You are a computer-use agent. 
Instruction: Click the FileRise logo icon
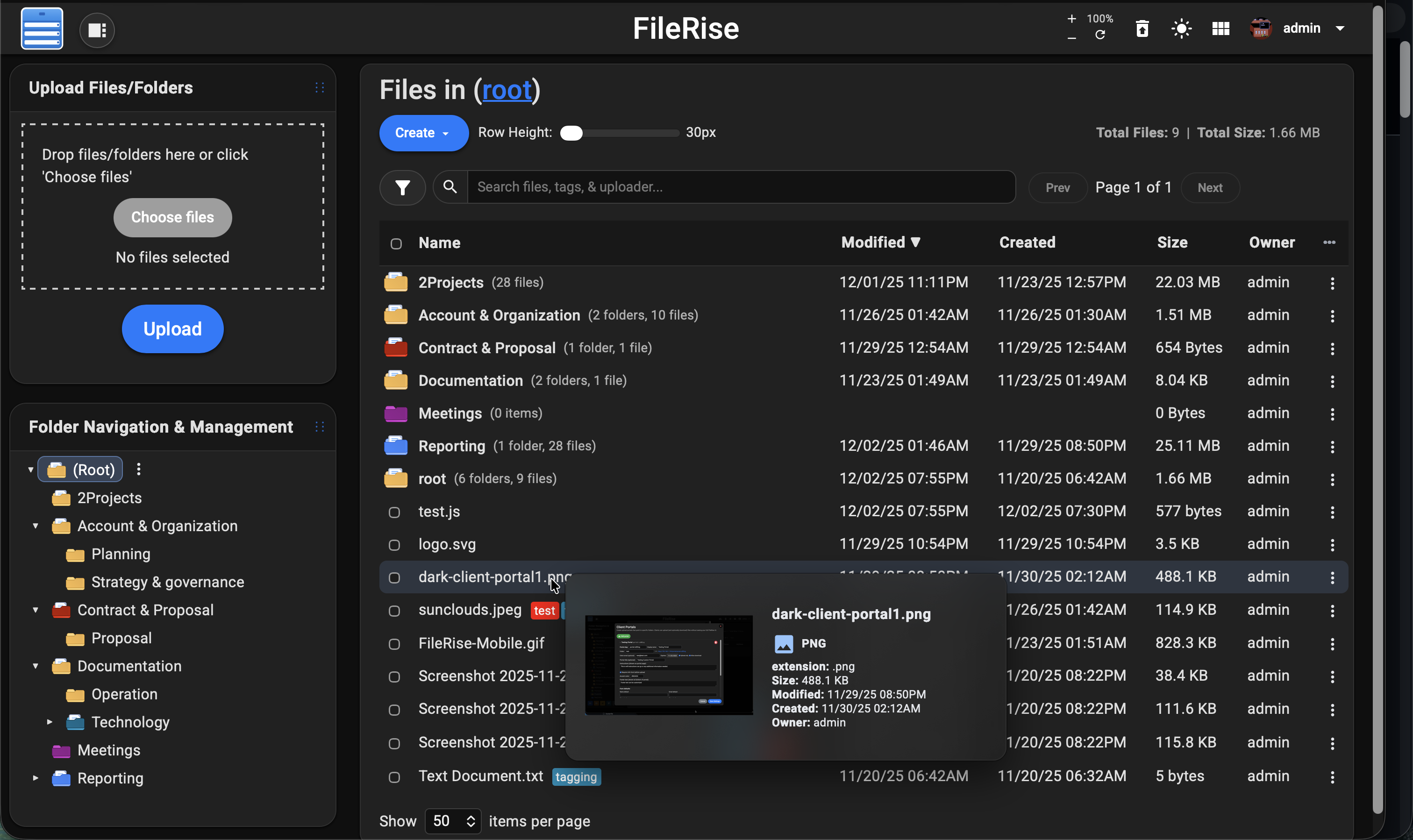coord(42,29)
